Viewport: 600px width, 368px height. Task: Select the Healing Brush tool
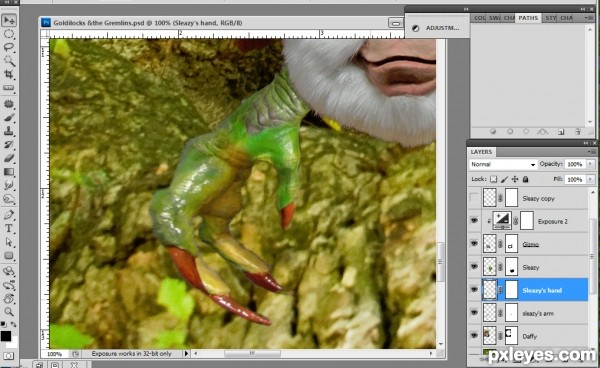[9, 104]
